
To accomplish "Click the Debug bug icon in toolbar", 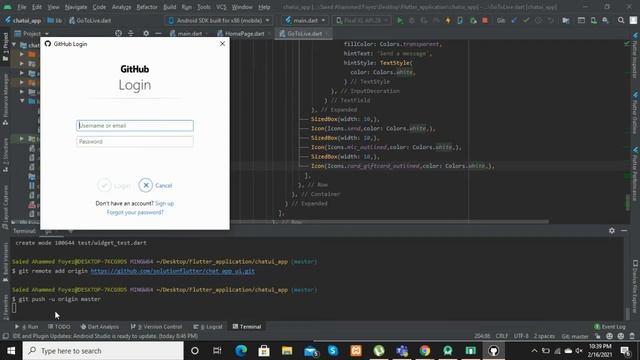I will pyautogui.click(x=412, y=20).
